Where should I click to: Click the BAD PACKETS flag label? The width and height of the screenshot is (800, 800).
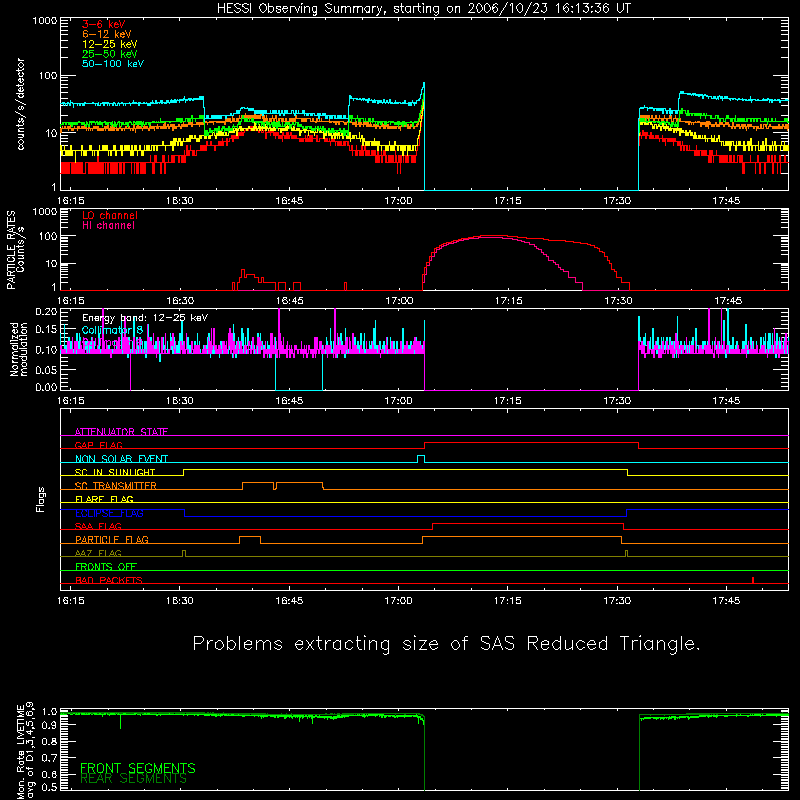(109, 580)
